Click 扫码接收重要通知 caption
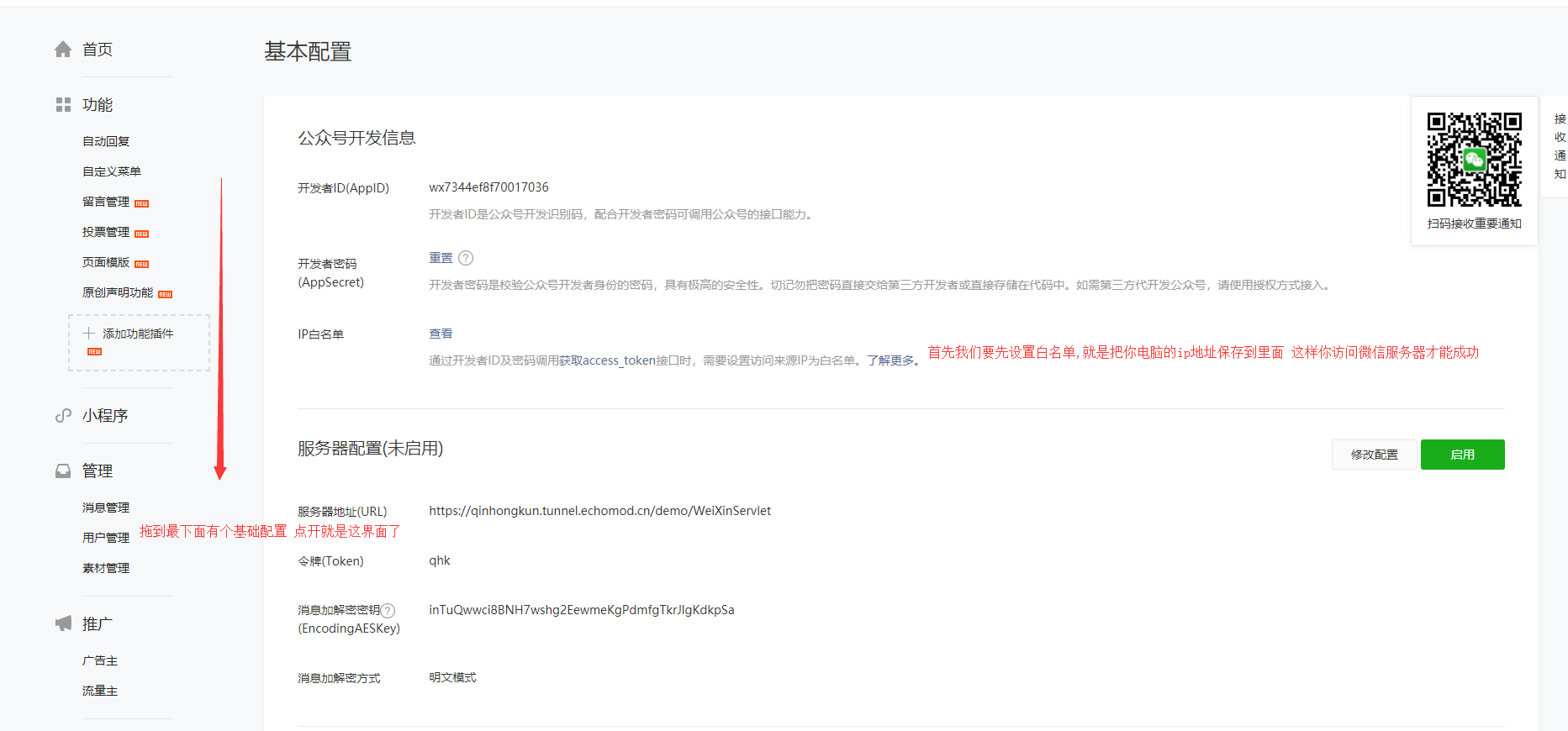The height and width of the screenshot is (731, 1568). click(x=1474, y=224)
